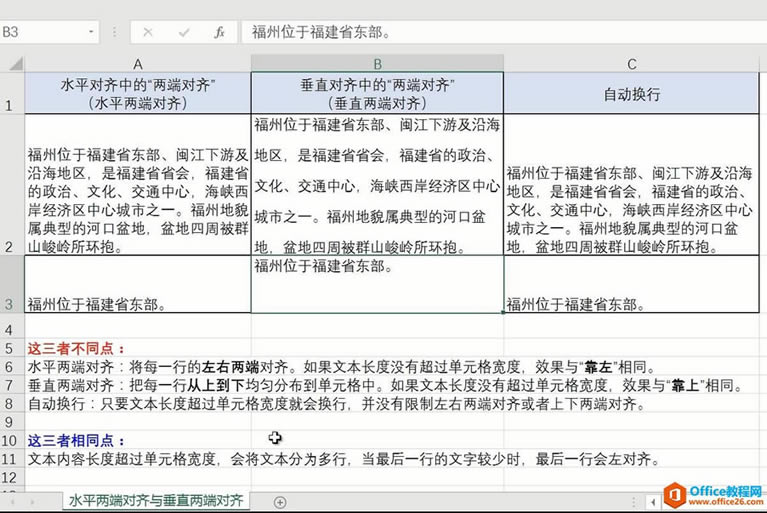Click the next sheet navigation arrow
The height and width of the screenshot is (513, 767).
pyautogui.click(x=32, y=502)
